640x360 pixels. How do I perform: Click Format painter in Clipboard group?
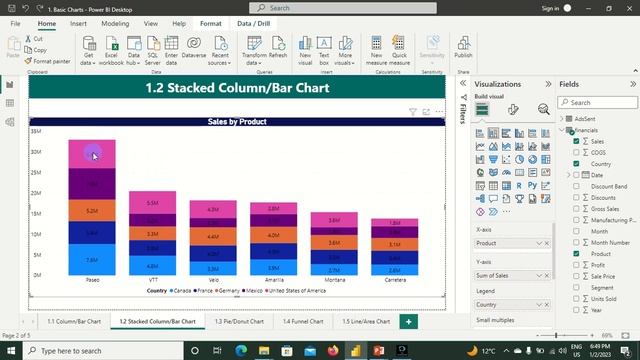(47, 61)
